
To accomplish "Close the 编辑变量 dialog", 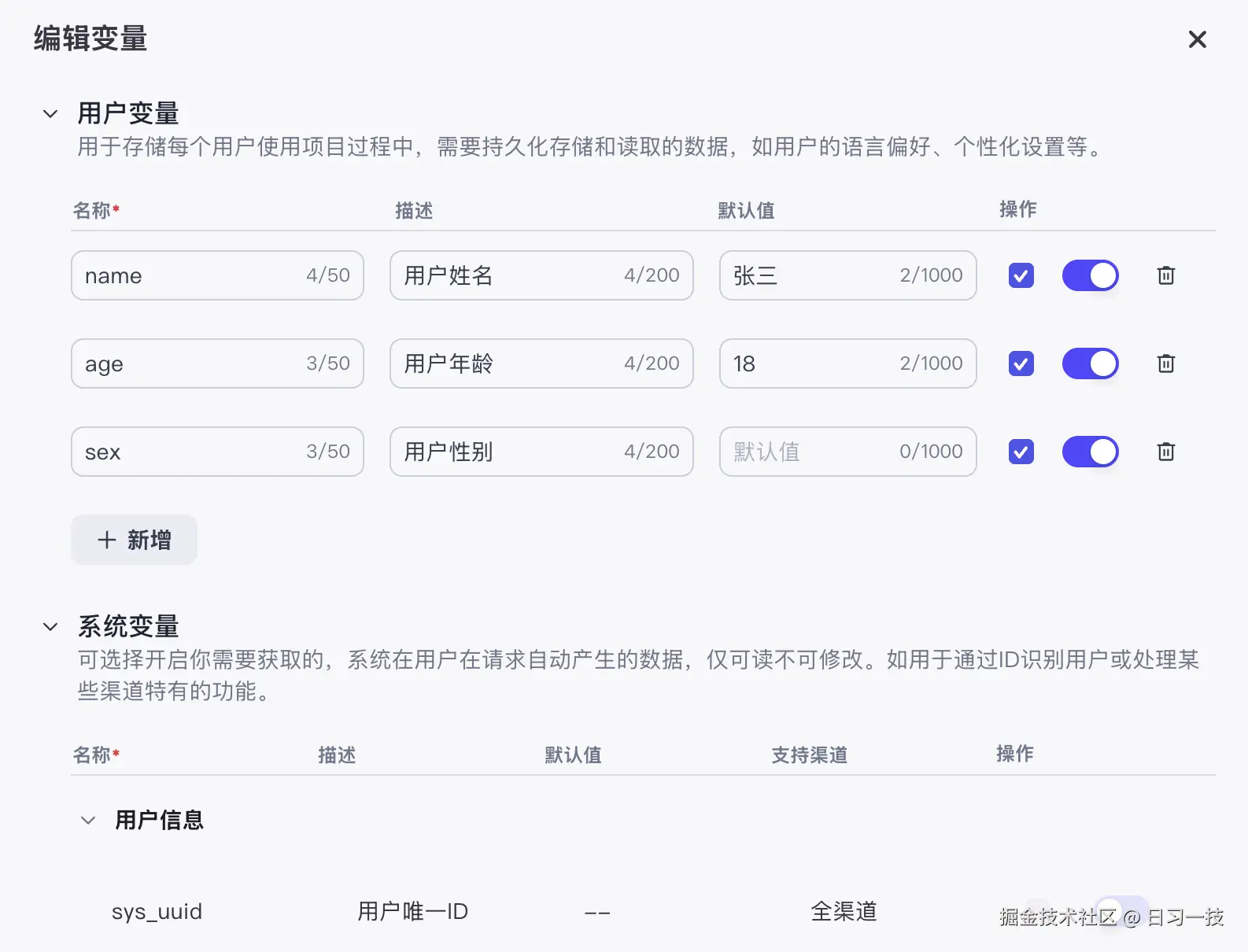I will pyautogui.click(x=1197, y=39).
